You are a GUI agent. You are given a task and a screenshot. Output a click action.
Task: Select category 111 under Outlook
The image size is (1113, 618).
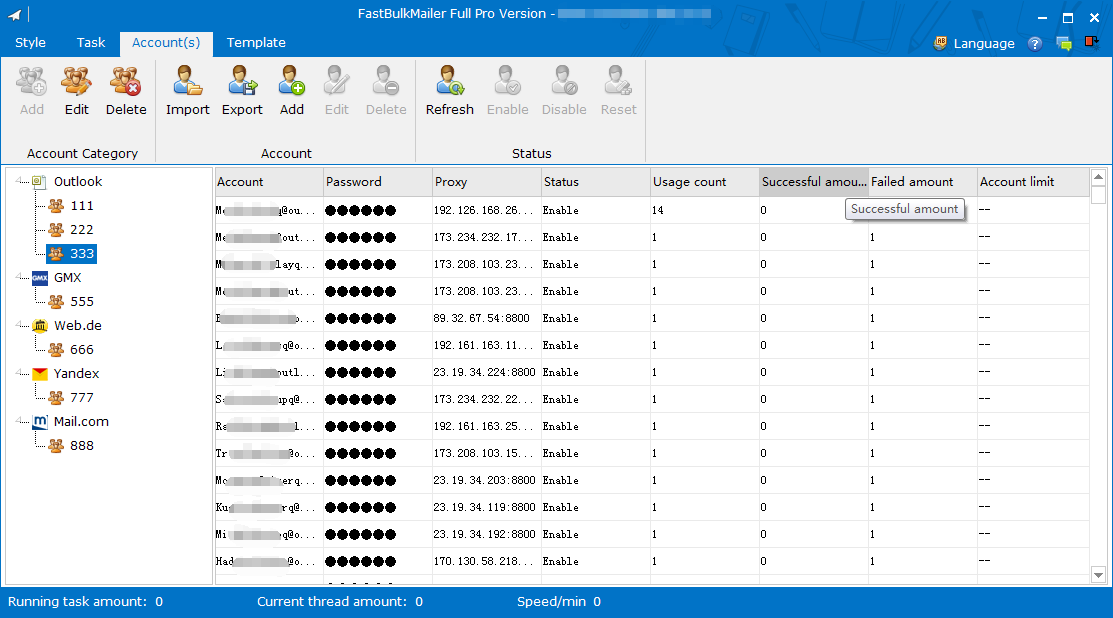click(x=81, y=206)
